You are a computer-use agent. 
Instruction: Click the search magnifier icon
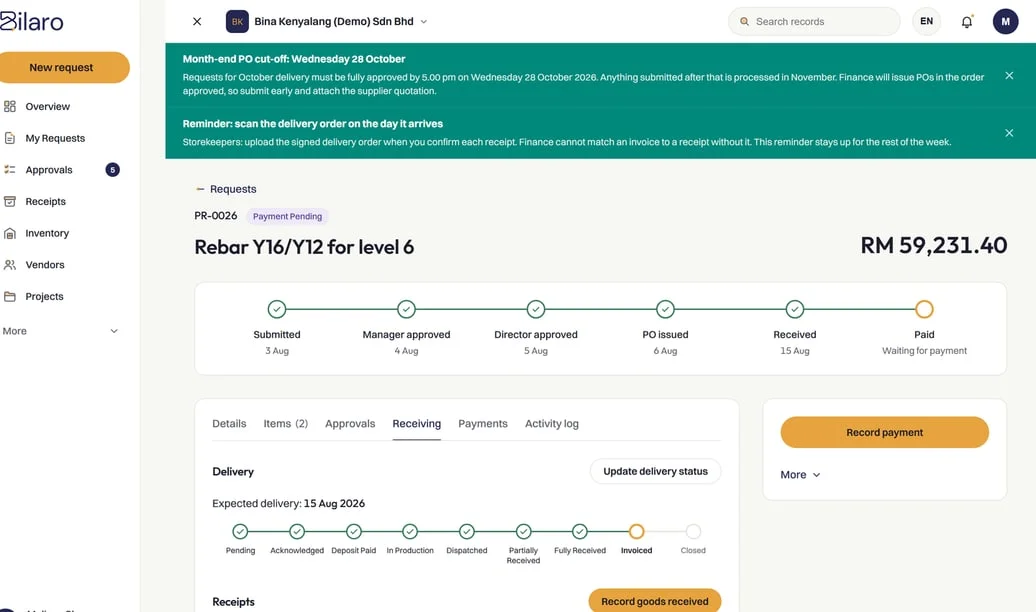pyautogui.click(x=744, y=21)
